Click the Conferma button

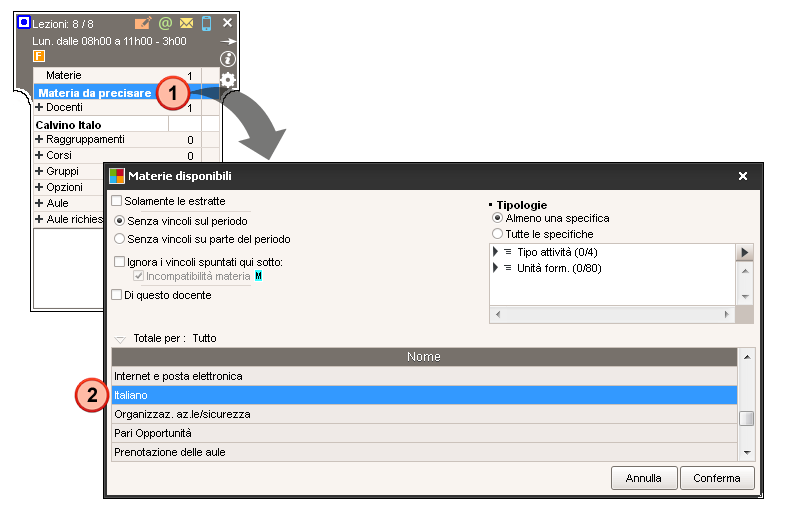[717, 478]
